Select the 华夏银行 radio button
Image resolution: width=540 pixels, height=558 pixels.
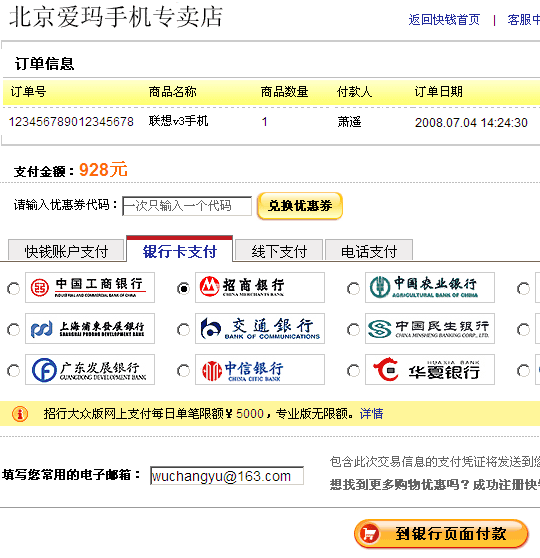(x=353, y=371)
